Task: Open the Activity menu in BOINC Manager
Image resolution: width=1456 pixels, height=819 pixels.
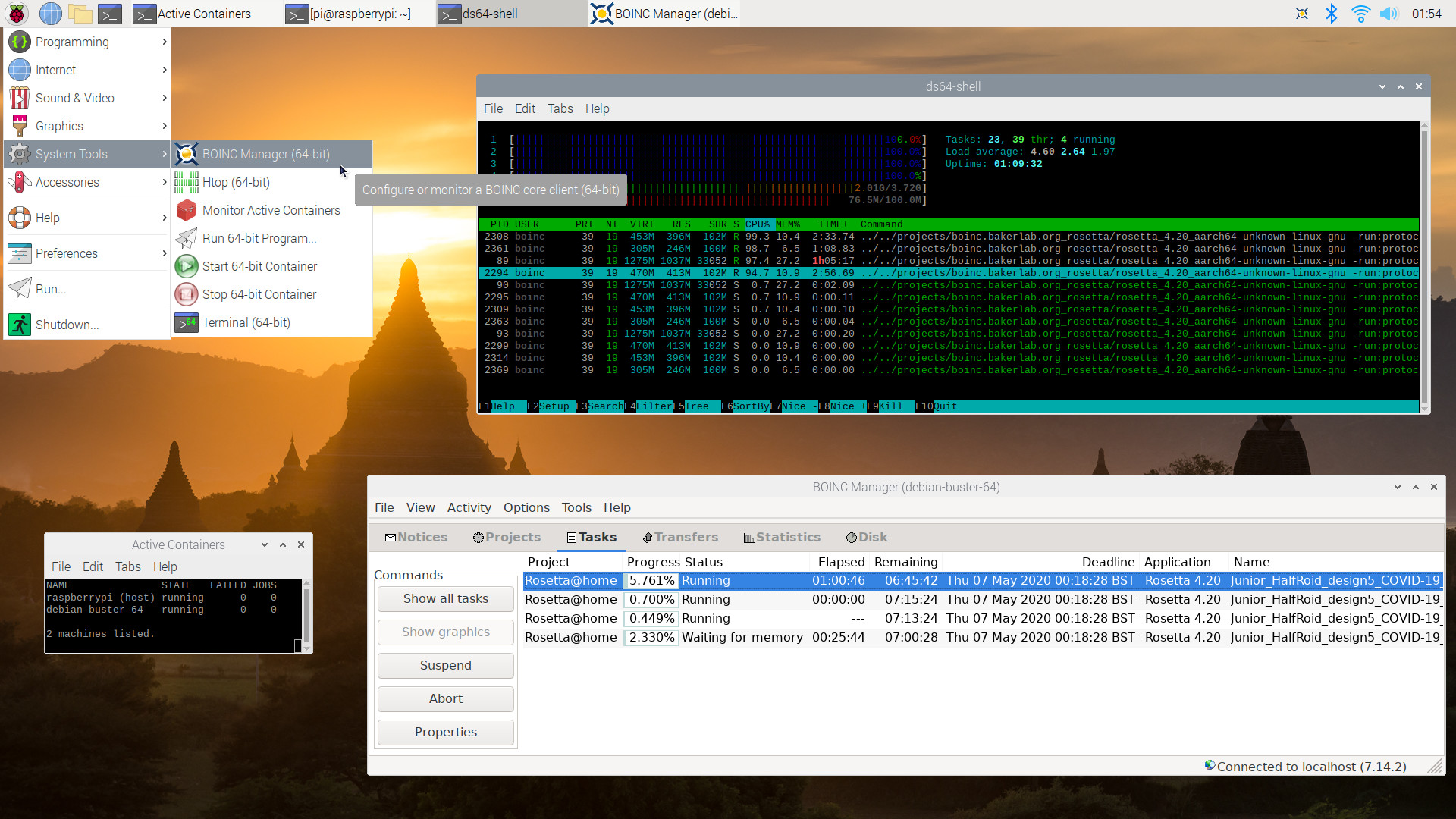Action: [x=469, y=507]
